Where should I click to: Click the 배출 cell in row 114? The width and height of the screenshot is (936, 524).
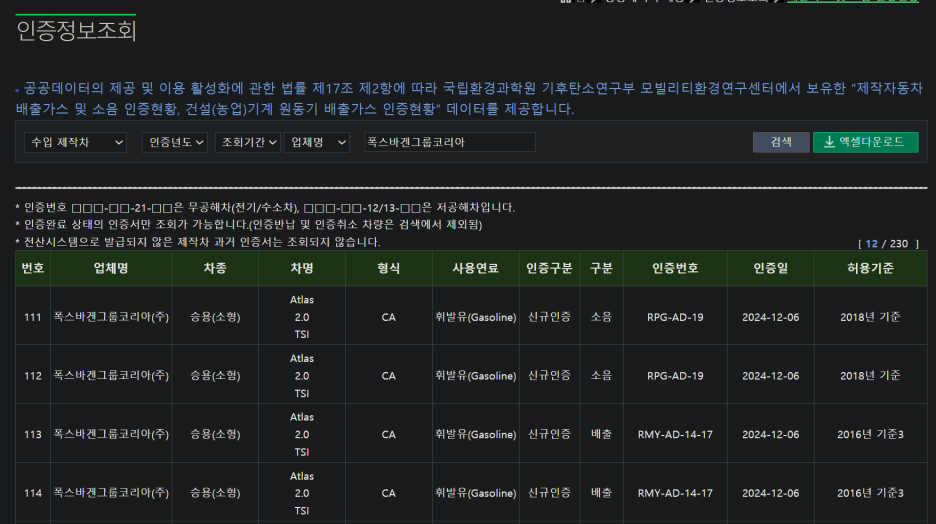click(x=601, y=493)
